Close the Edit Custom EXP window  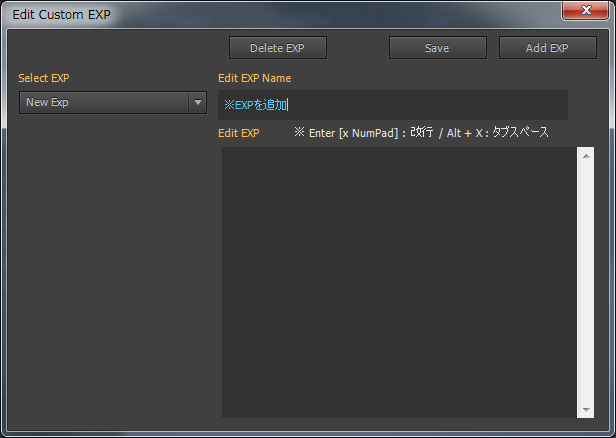[585, 10]
